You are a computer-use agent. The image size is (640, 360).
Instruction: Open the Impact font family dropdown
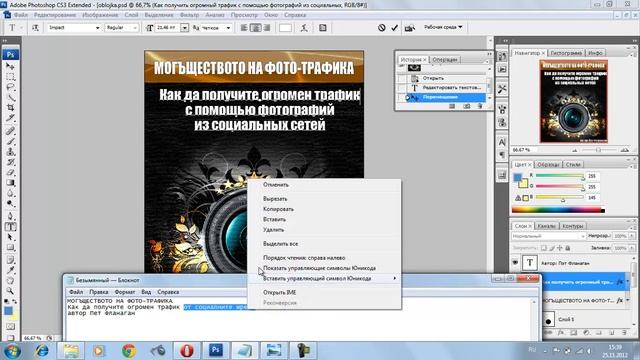[98, 28]
